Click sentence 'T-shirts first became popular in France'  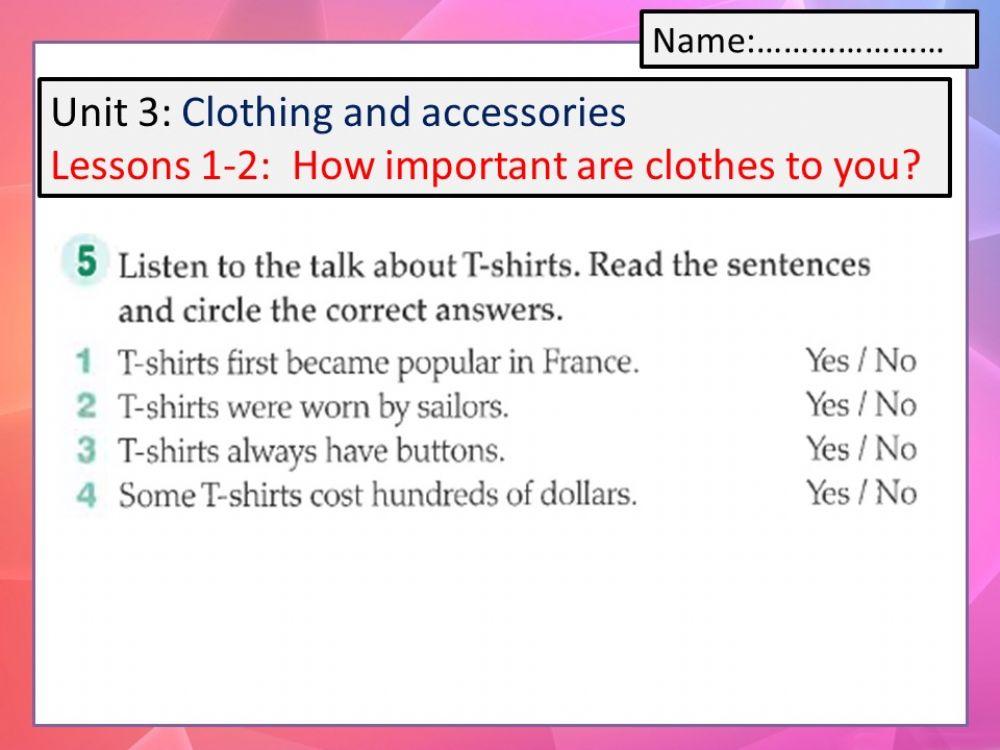pos(378,362)
